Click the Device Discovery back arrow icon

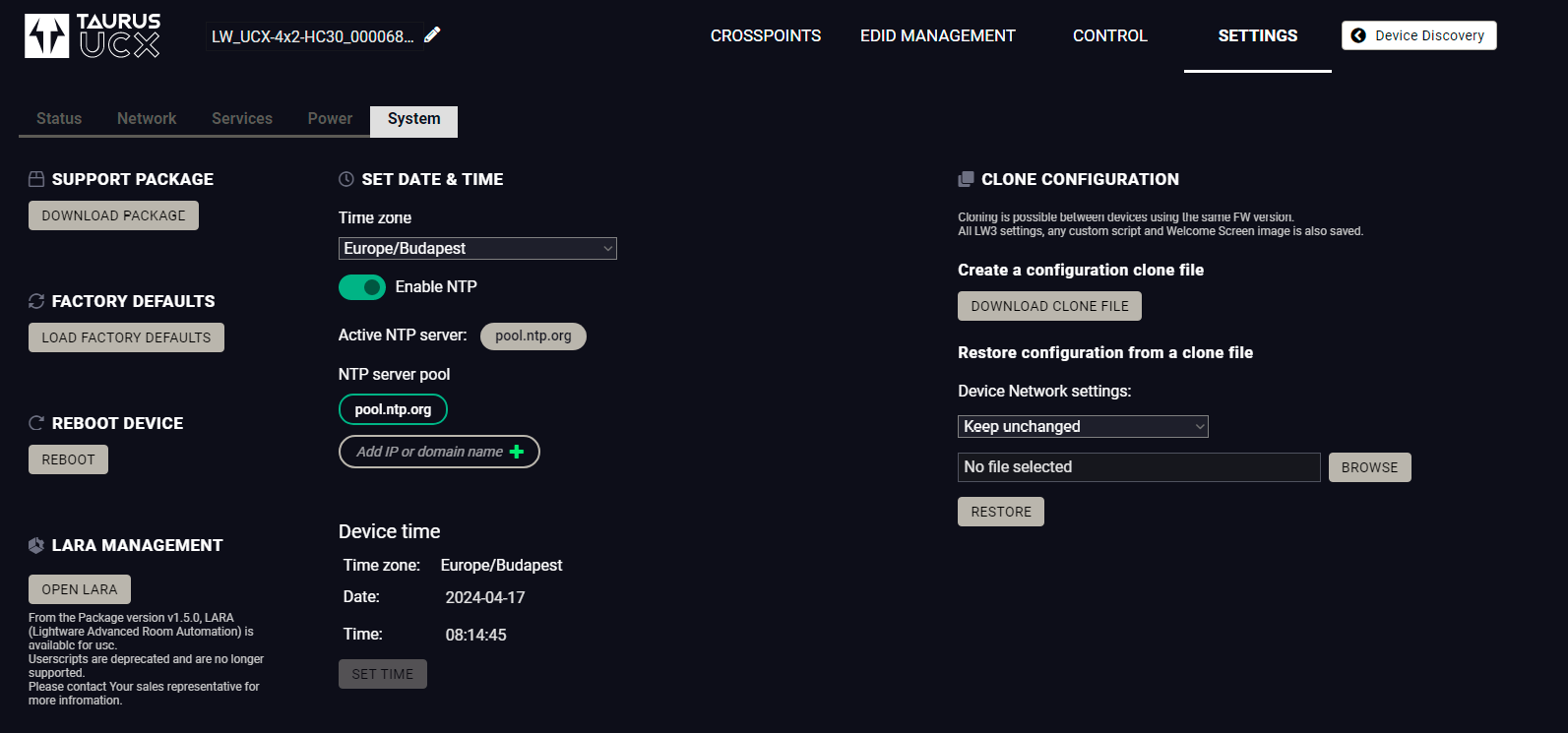coord(1358,35)
